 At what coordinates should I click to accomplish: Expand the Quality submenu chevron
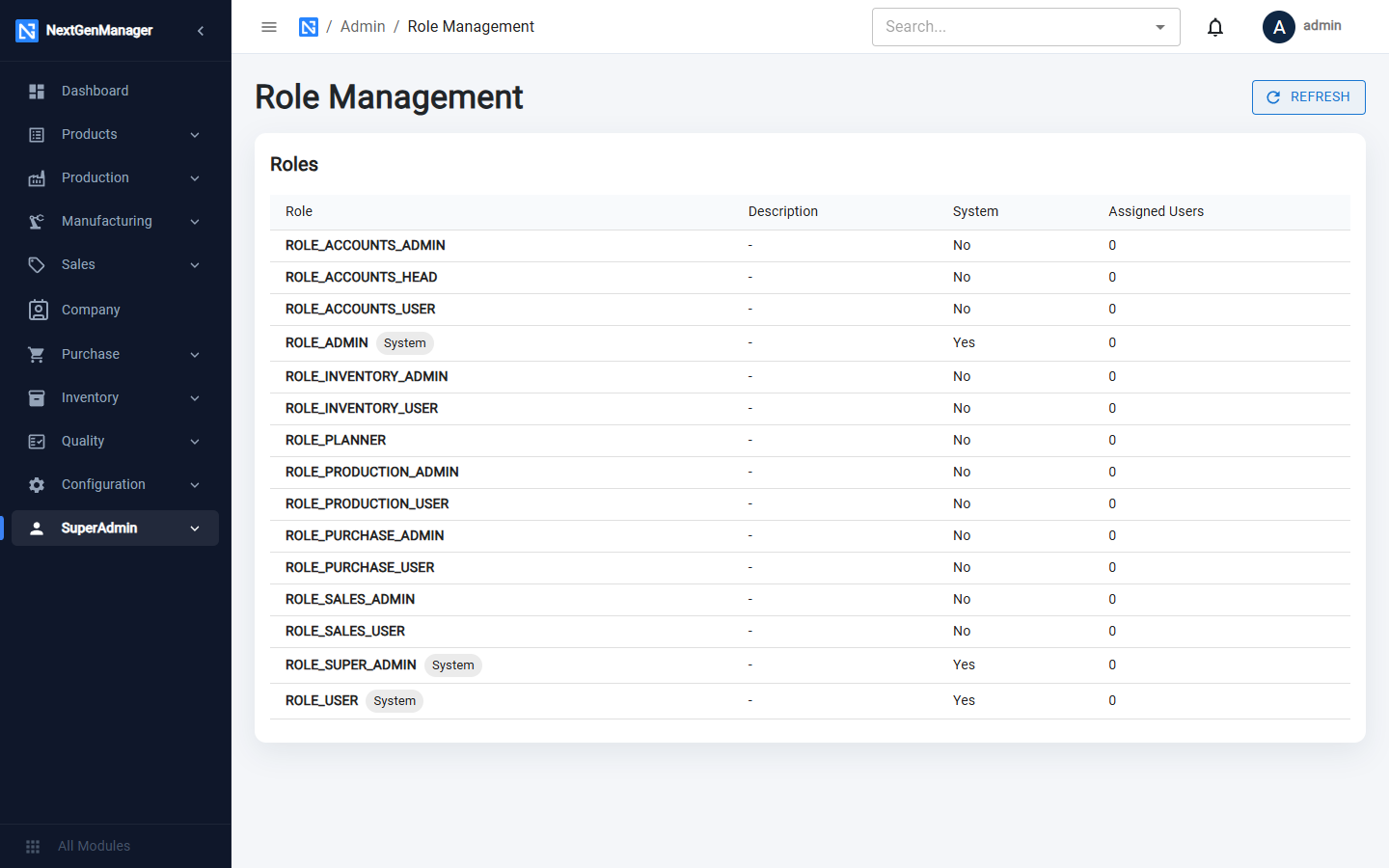tap(195, 442)
